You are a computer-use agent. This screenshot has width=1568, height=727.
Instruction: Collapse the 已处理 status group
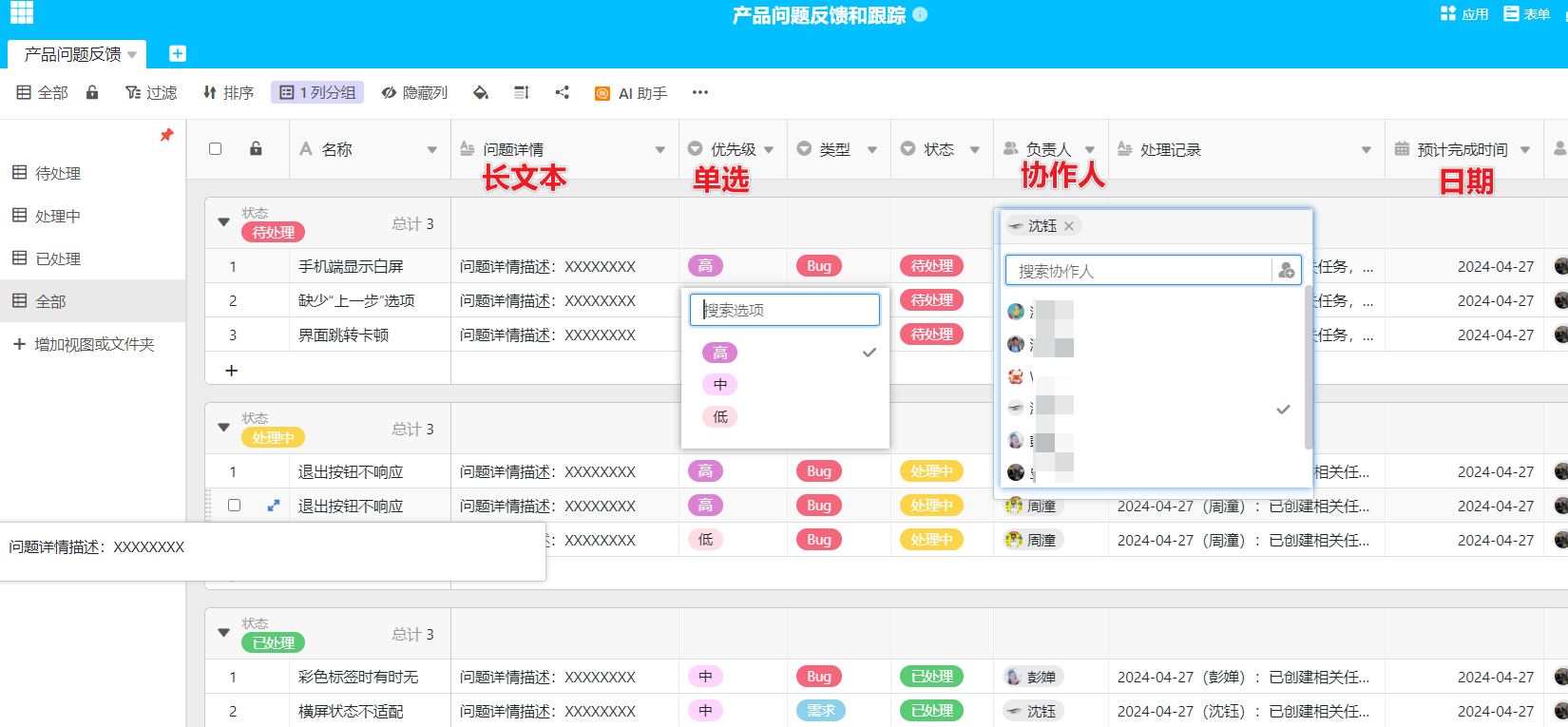[224, 633]
